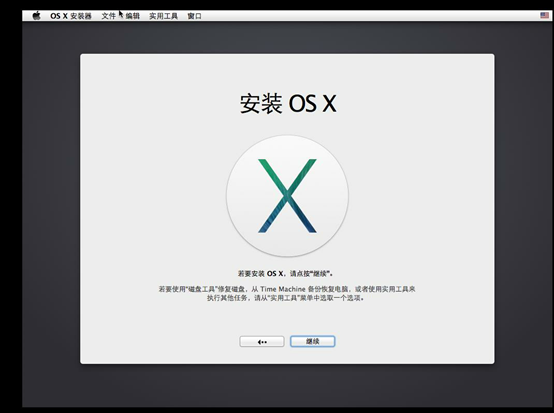Image resolution: width=554 pixels, height=413 pixels.
Task: Click the 继续 button
Action: point(313,341)
